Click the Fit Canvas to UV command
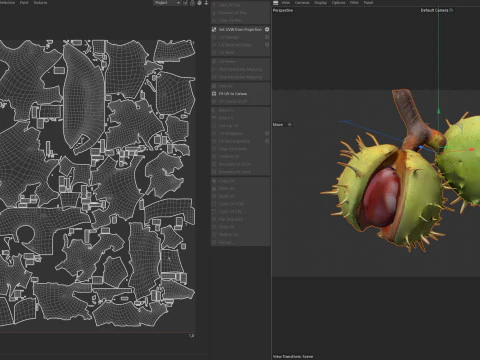This screenshot has height=360, width=480. [x=233, y=101]
